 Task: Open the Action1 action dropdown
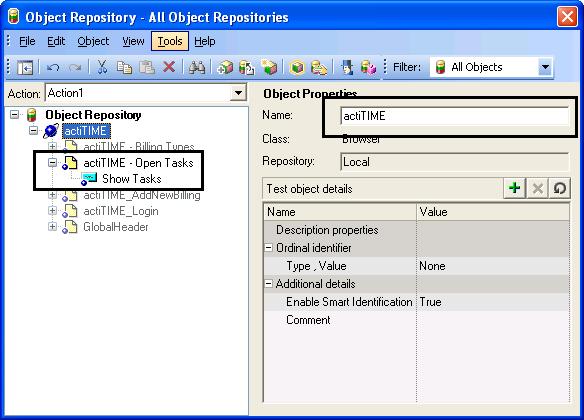(x=238, y=93)
